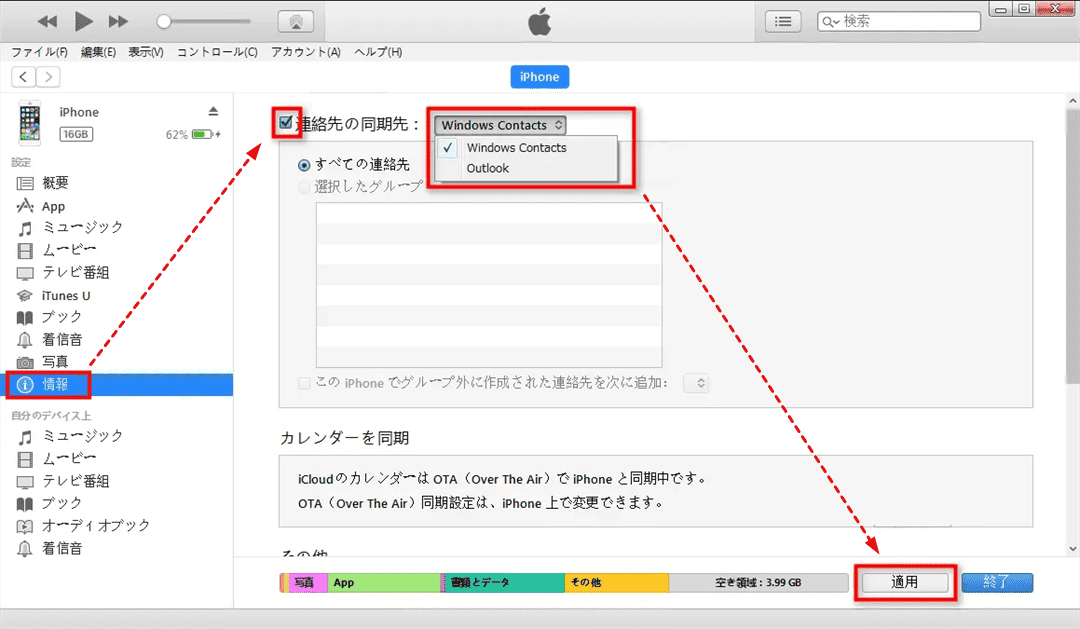Click the empty contact groups list box
1080x629 pixels.
[488, 285]
